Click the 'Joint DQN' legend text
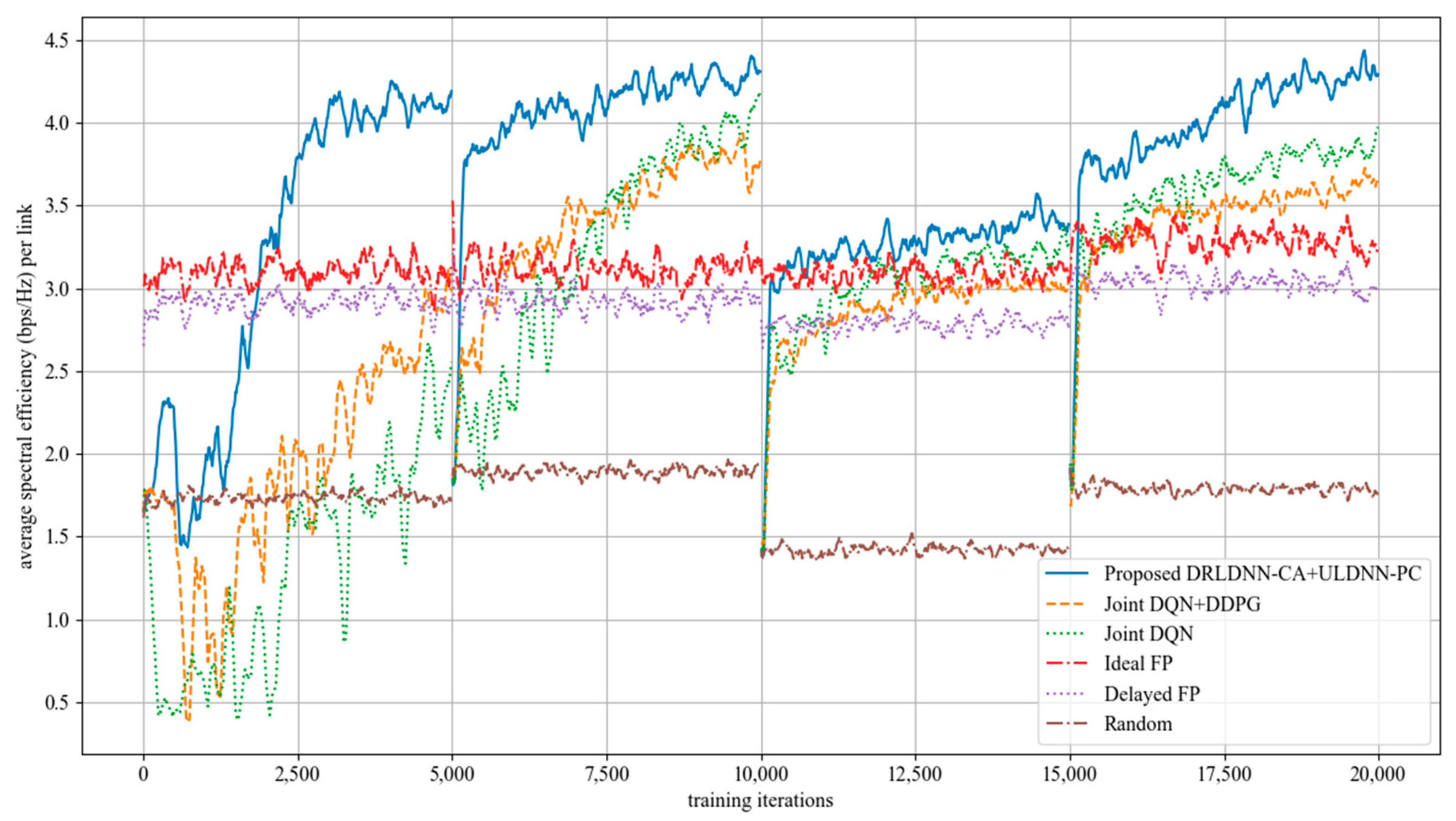Image resolution: width=1456 pixels, height=821 pixels. [x=1149, y=634]
